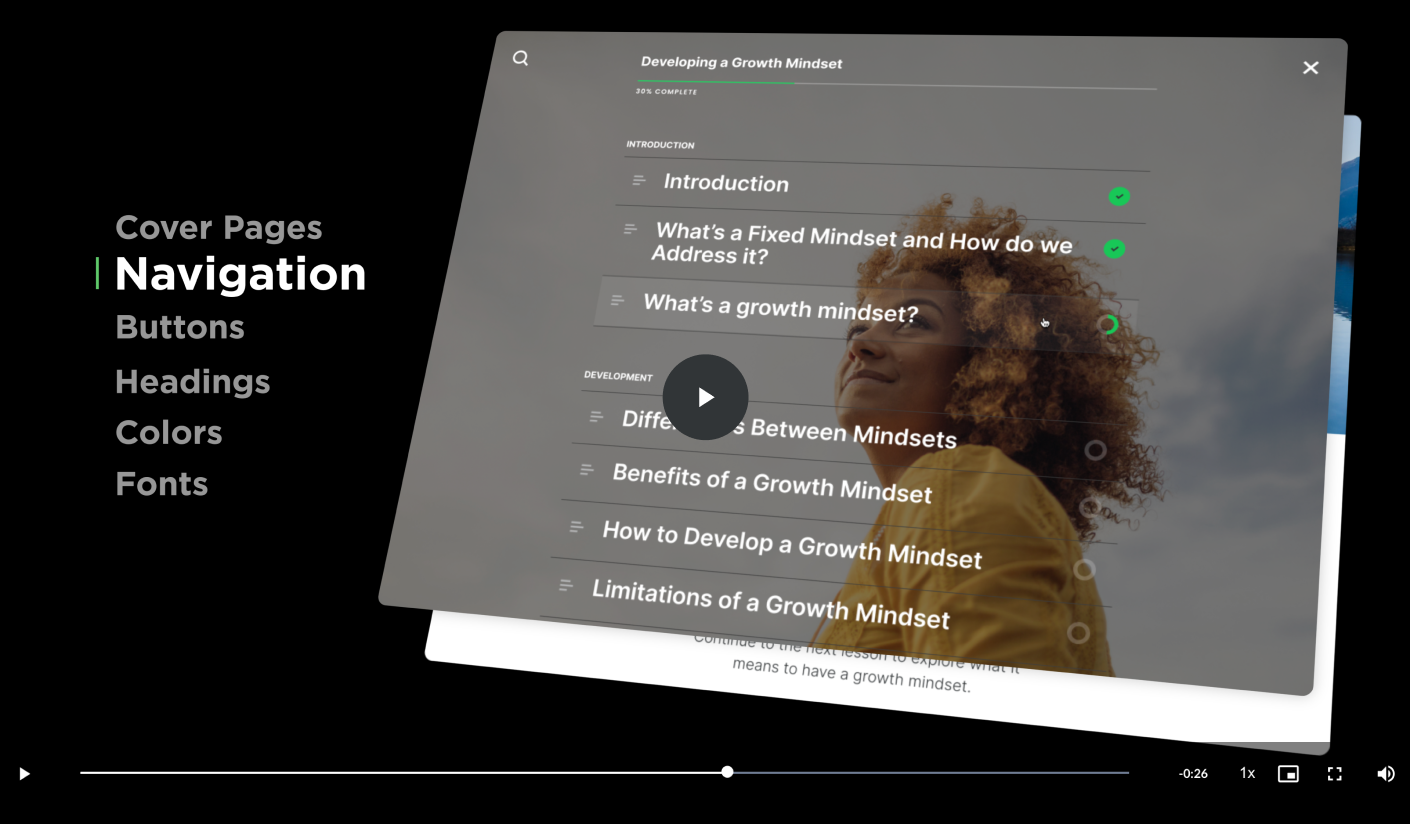Select the Cover Pages menu item
The height and width of the screenshot is (824, 1410).
point(218,227)
